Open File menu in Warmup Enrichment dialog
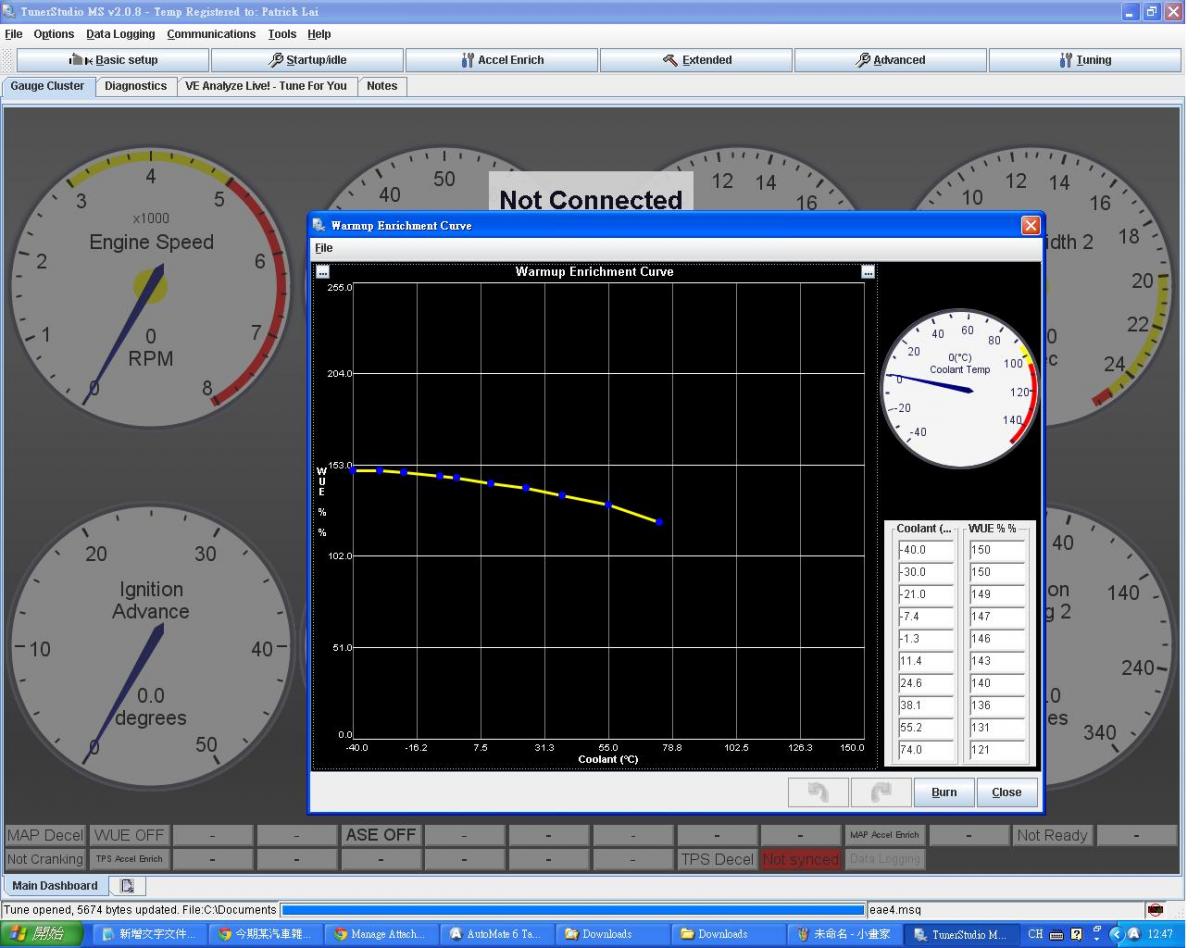This screenshot has width=1200, height=948. pos(323,248)
